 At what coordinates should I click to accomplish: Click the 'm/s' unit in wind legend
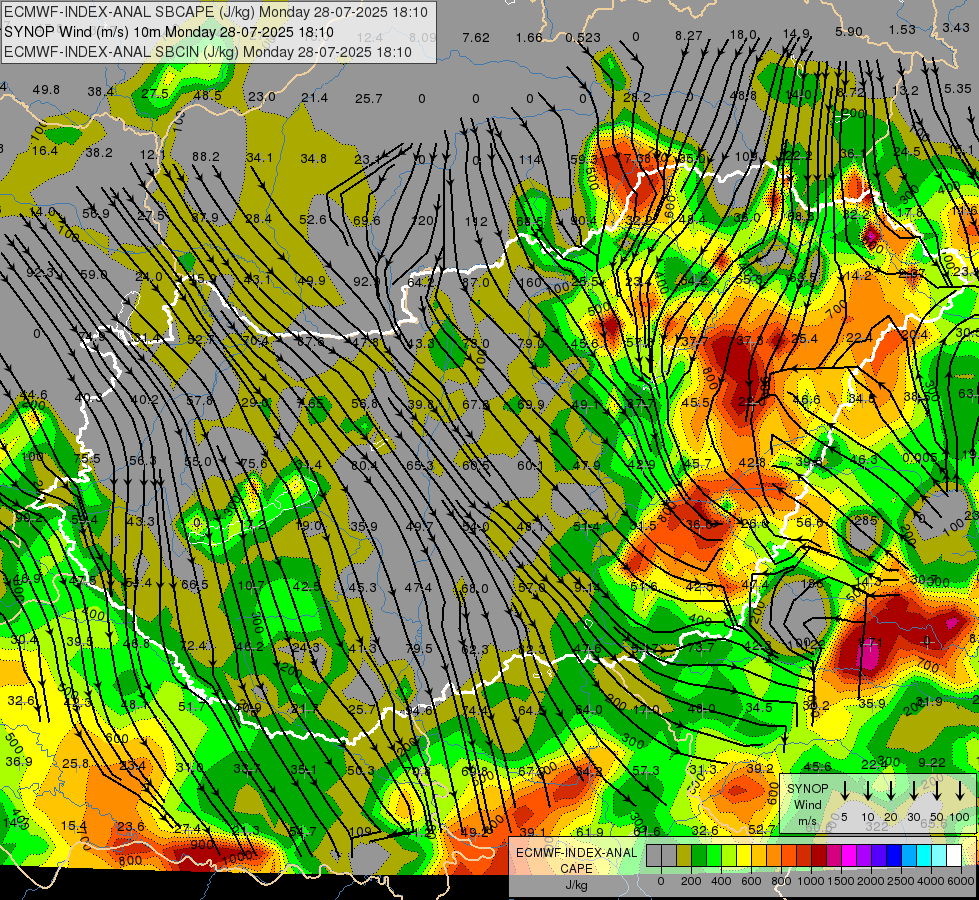[807, 821]
